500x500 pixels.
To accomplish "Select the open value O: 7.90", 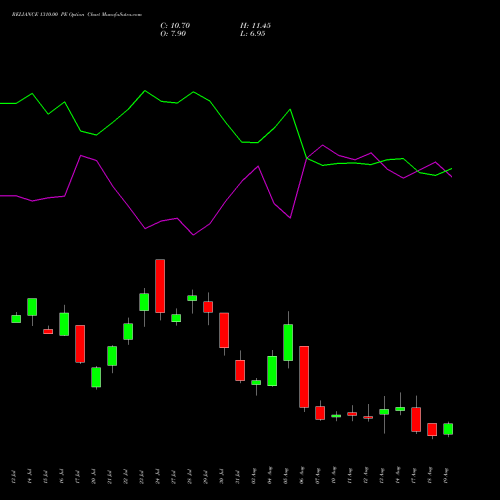I will pos(173,34).
